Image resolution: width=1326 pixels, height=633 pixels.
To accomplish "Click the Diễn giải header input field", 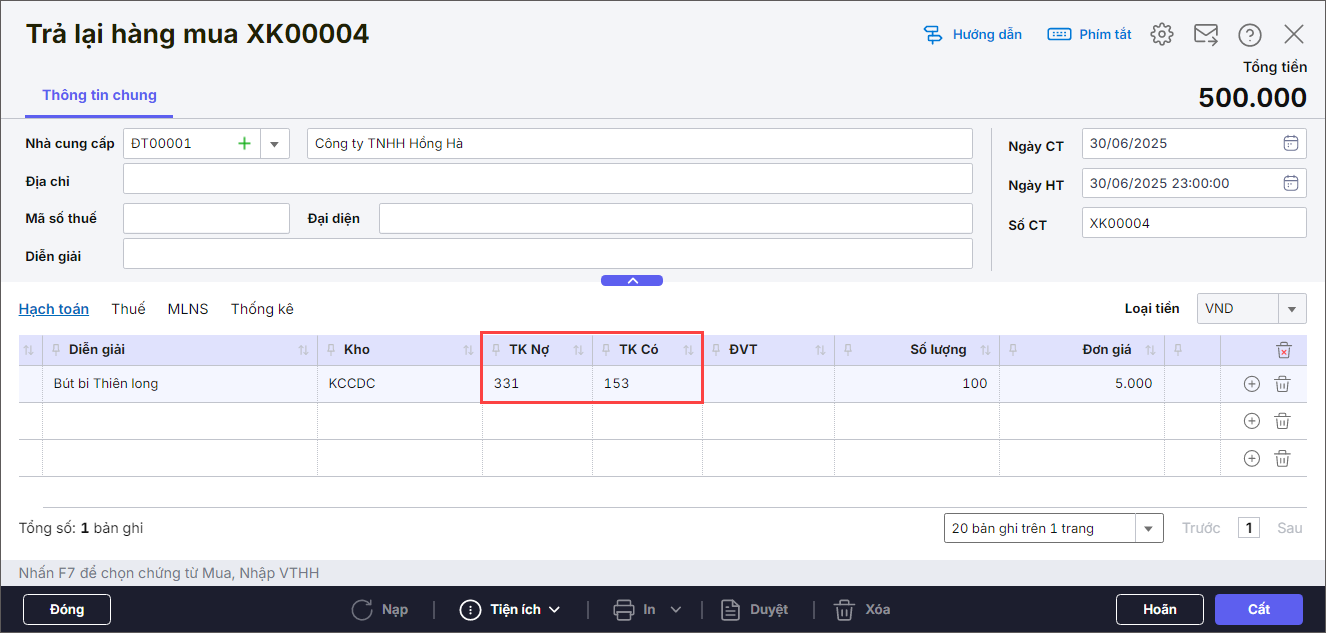I will point(548,253).
